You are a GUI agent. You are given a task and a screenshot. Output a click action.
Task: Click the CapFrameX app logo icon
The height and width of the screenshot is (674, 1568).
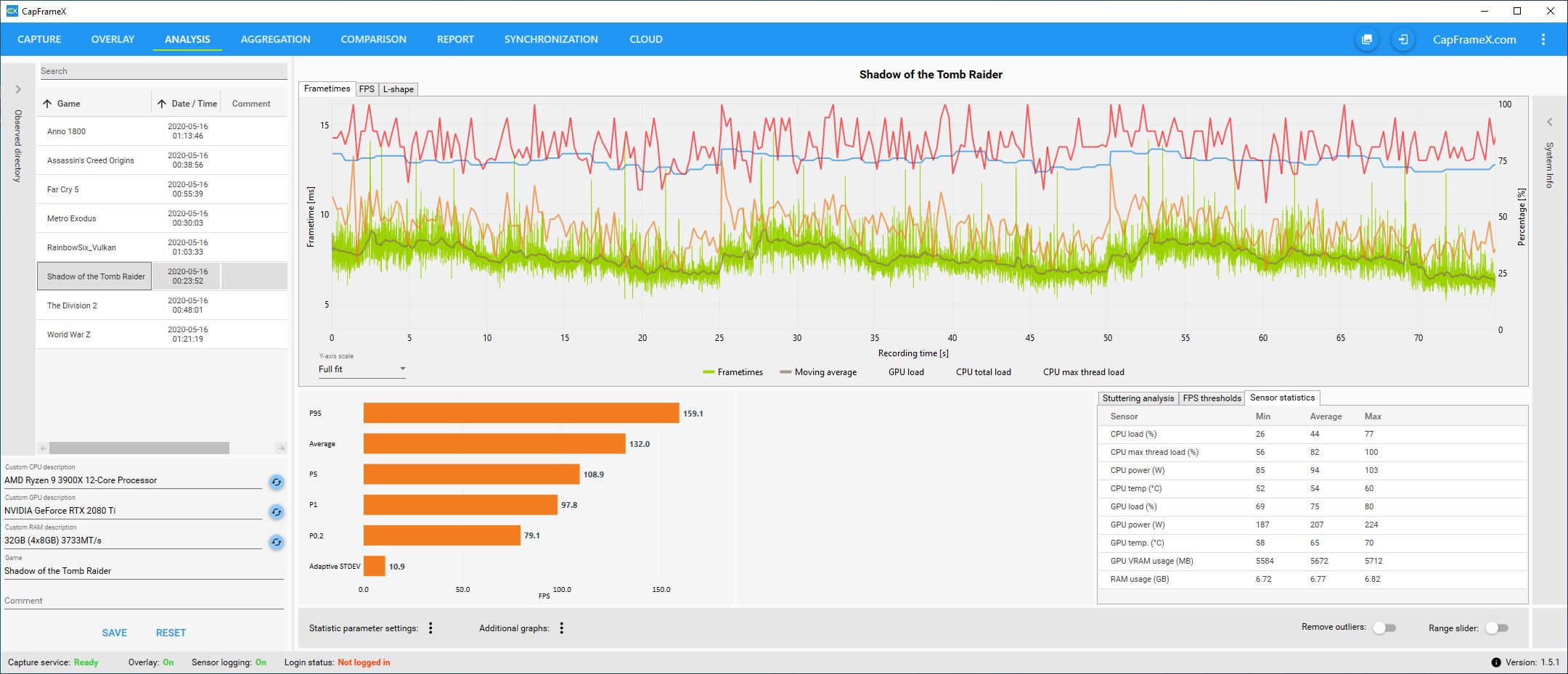click(12, 11)
